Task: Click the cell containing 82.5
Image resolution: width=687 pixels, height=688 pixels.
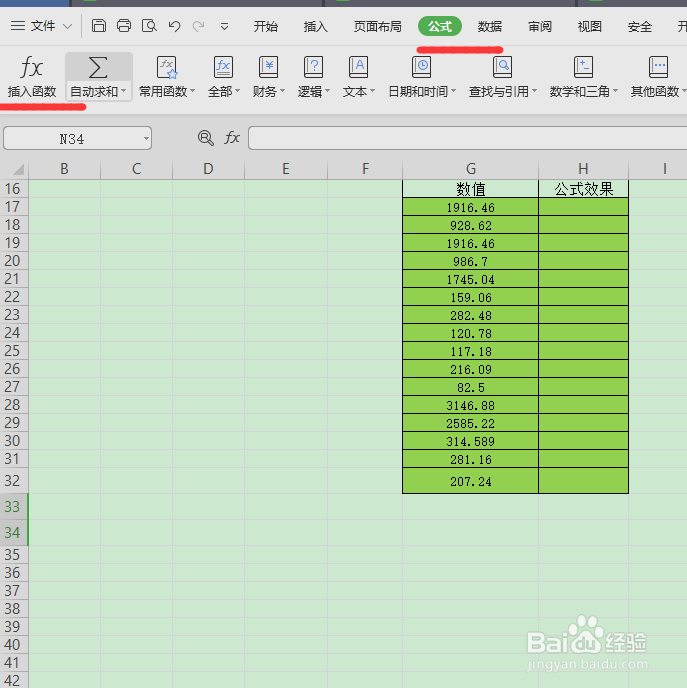Action: point(470,387)
